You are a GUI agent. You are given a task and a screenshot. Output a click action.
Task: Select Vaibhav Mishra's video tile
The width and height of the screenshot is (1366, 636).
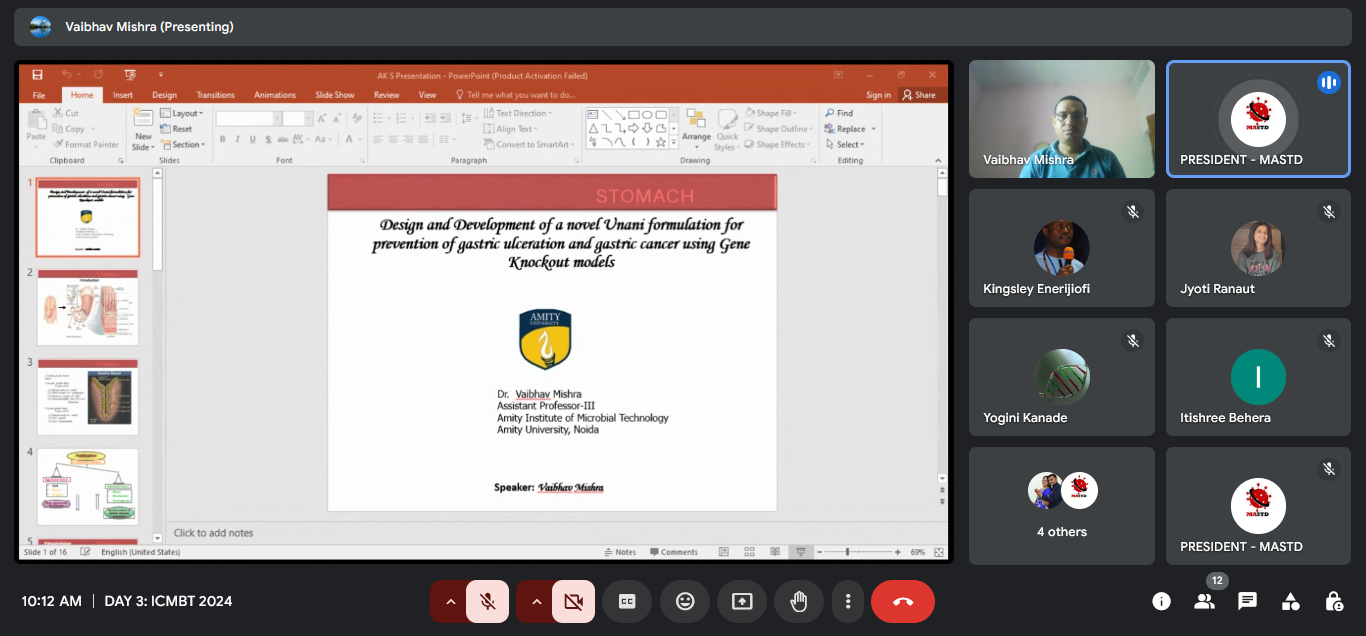(x=1061, y=119)
